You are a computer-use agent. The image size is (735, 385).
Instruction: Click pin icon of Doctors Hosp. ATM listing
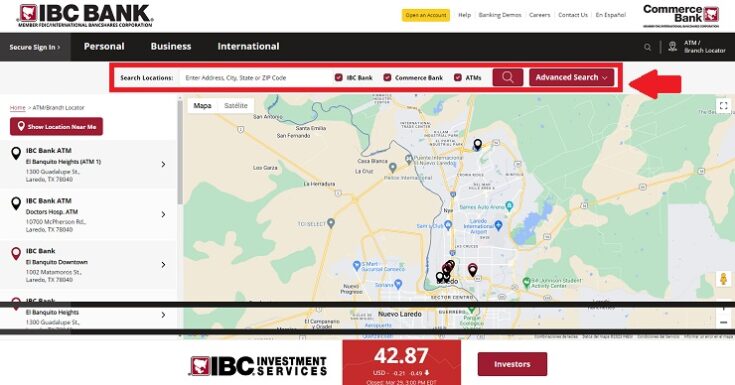coord(16,204)
